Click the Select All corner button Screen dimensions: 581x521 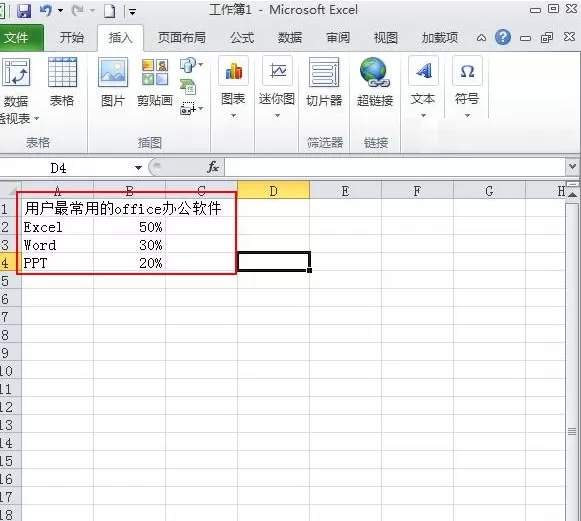11,190
